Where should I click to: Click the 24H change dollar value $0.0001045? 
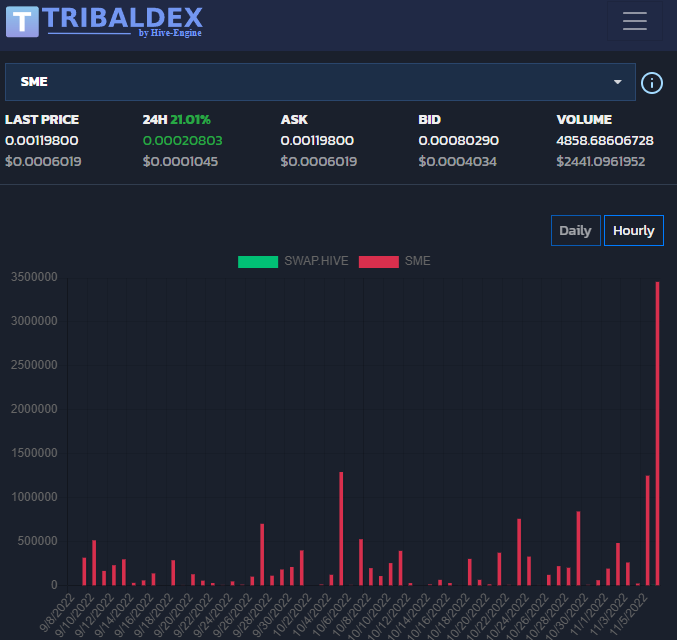click(x=180, y=162)
